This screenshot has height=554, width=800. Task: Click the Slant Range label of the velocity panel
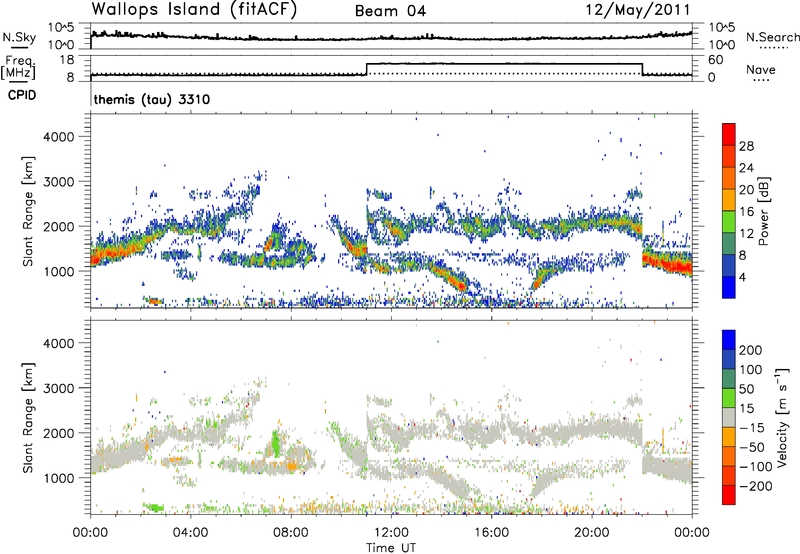coord(28,418)
